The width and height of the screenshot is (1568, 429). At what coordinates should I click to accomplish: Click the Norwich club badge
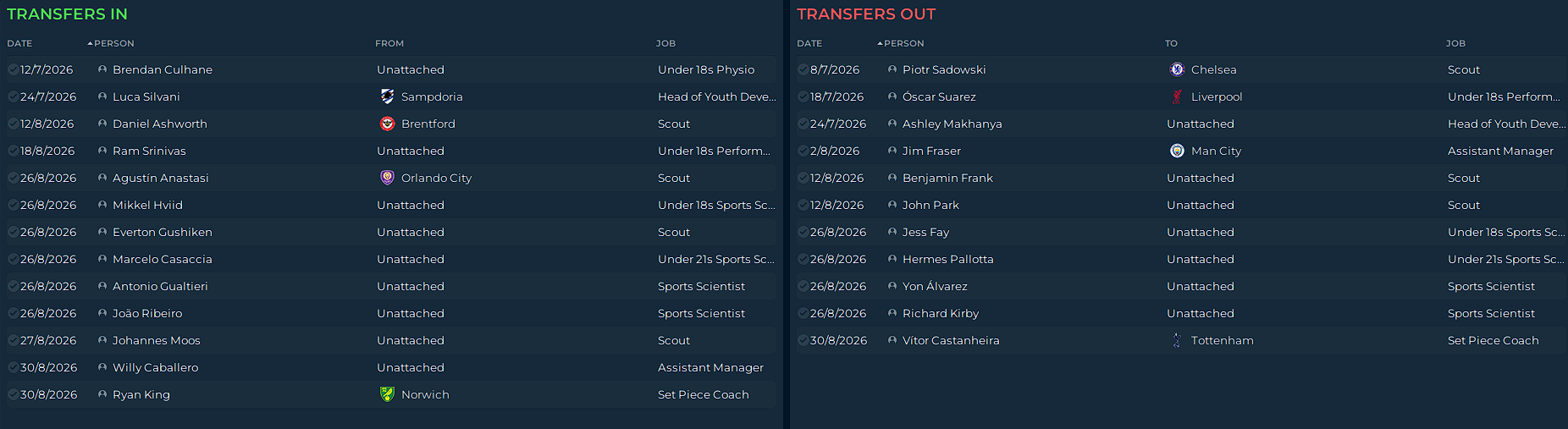point(387,394)
